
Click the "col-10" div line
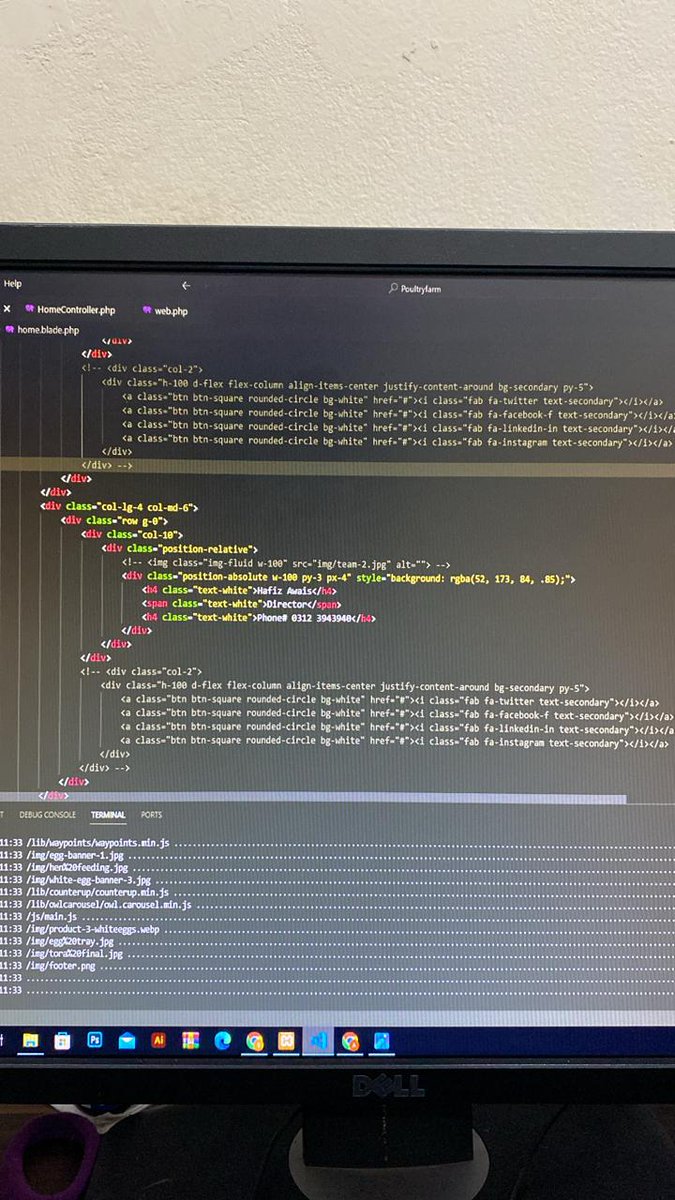[x=130, y=534]
